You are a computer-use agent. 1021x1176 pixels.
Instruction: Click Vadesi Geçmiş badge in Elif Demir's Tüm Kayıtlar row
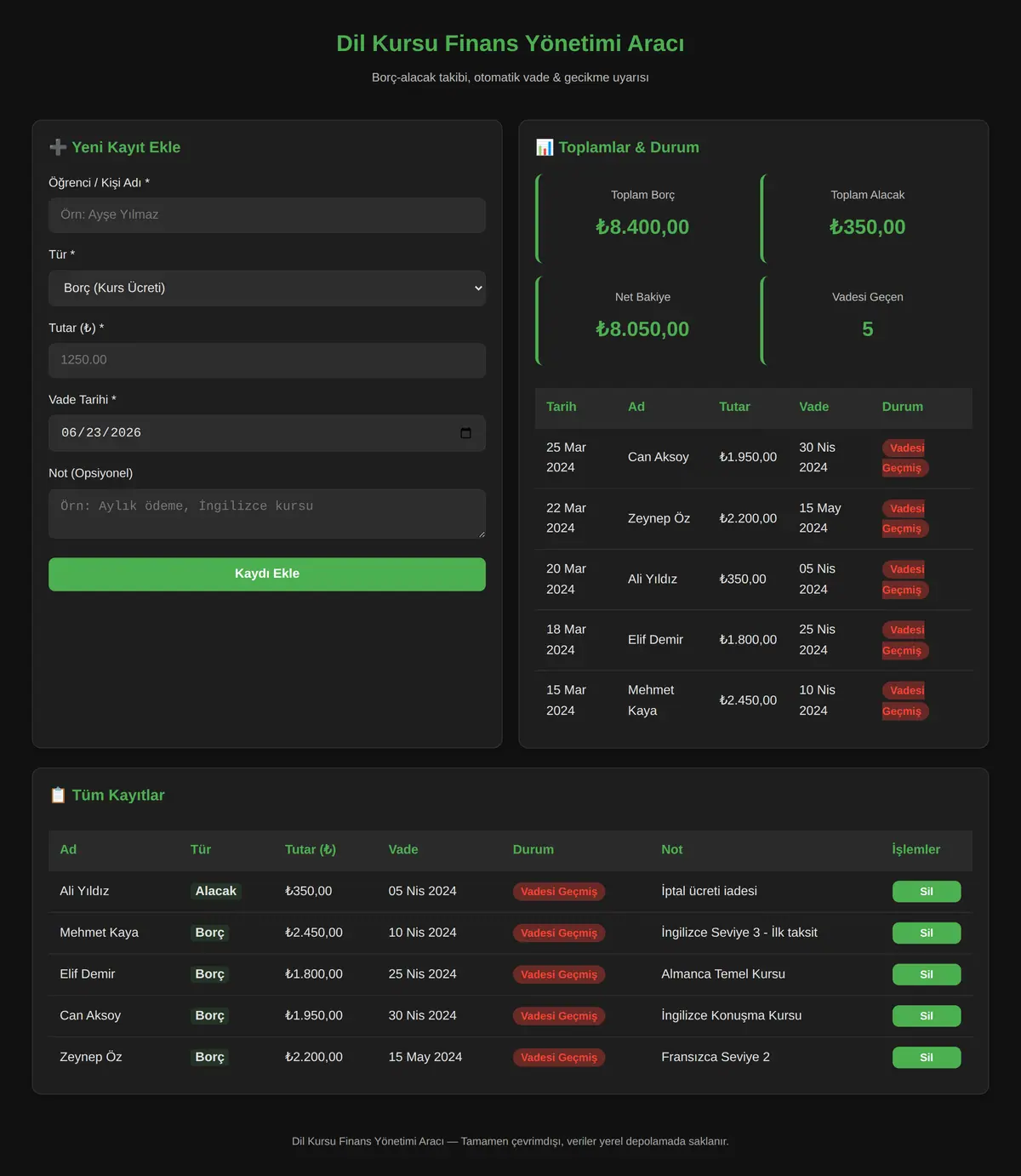559,974
